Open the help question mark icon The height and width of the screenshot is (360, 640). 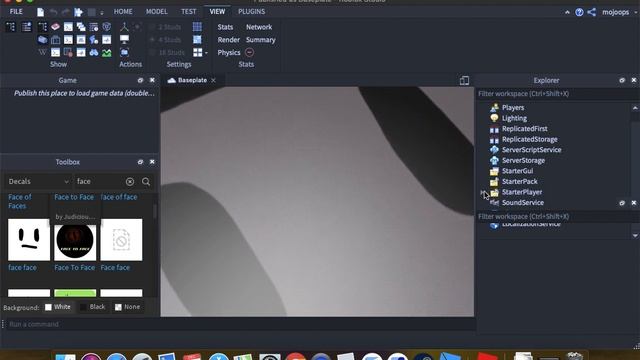click(579, 12)
